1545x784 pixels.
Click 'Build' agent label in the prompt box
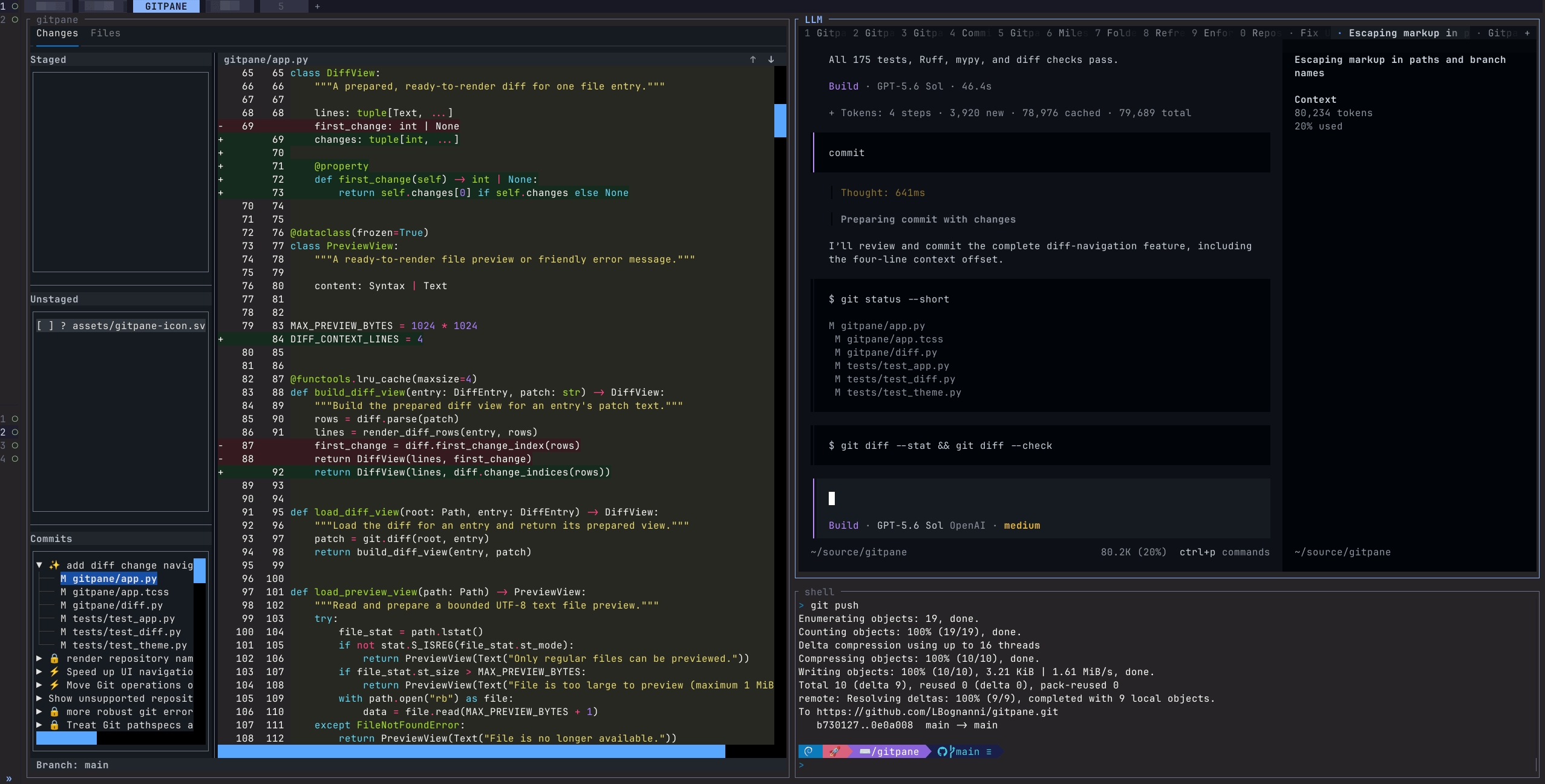[x=843, y=525]
